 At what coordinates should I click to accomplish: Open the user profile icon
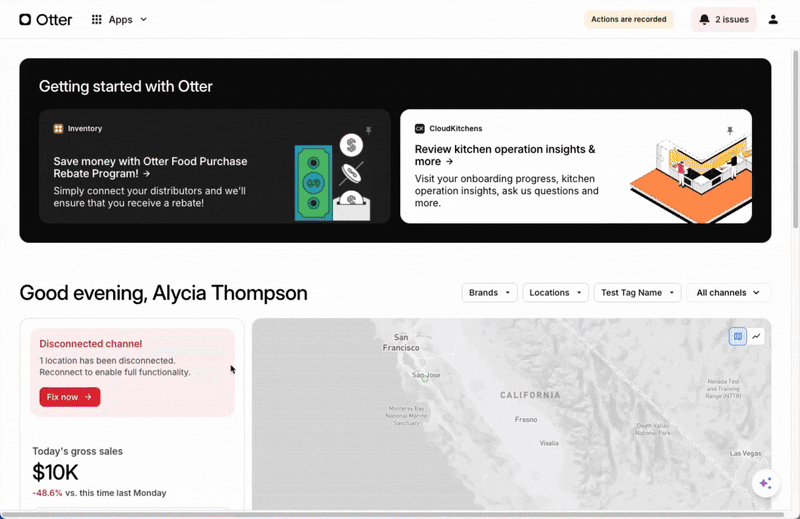pyautogui.click(x=773, y=19)
